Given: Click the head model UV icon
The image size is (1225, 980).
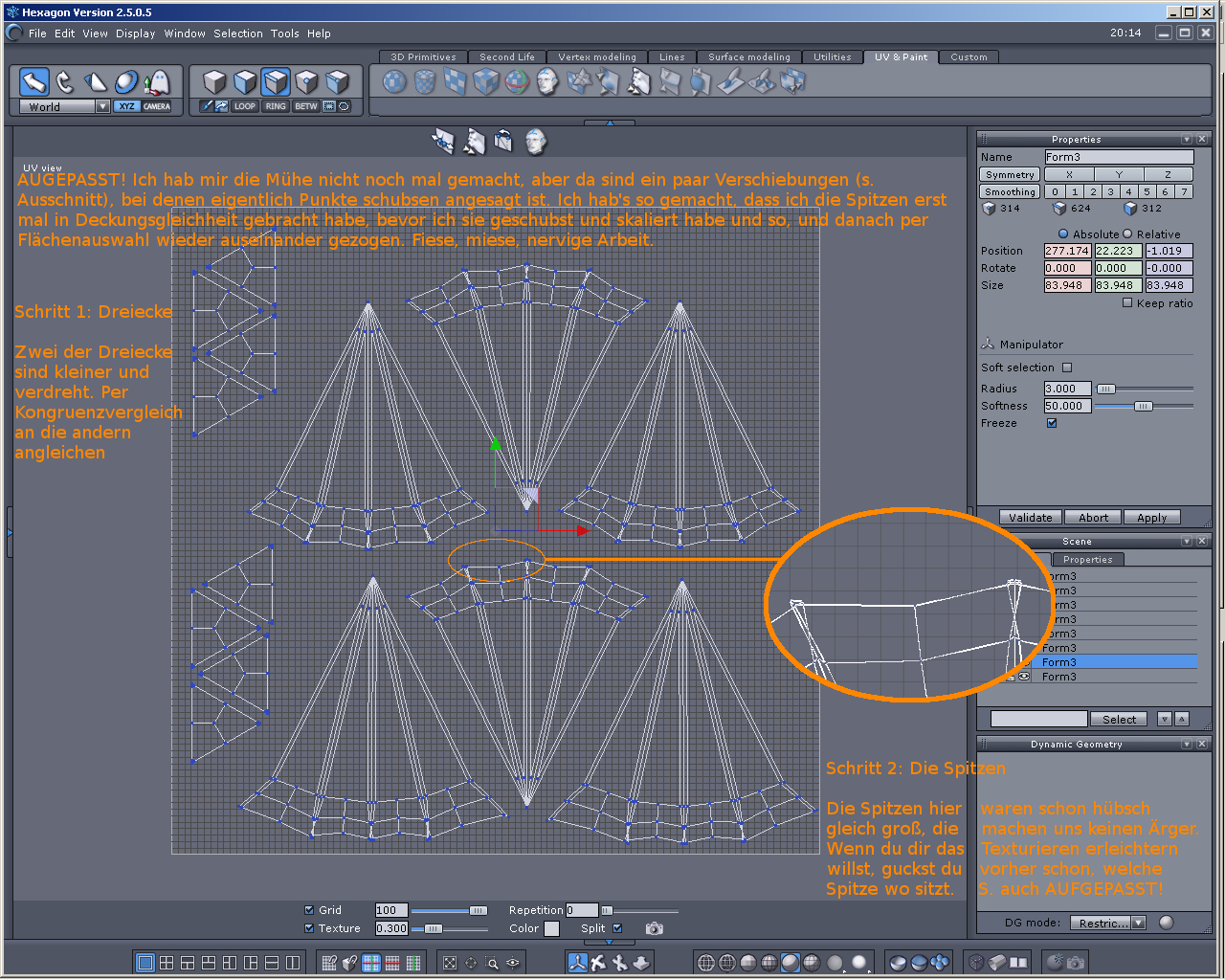Looking at the screenshot, I should click(x=547, y=82).
